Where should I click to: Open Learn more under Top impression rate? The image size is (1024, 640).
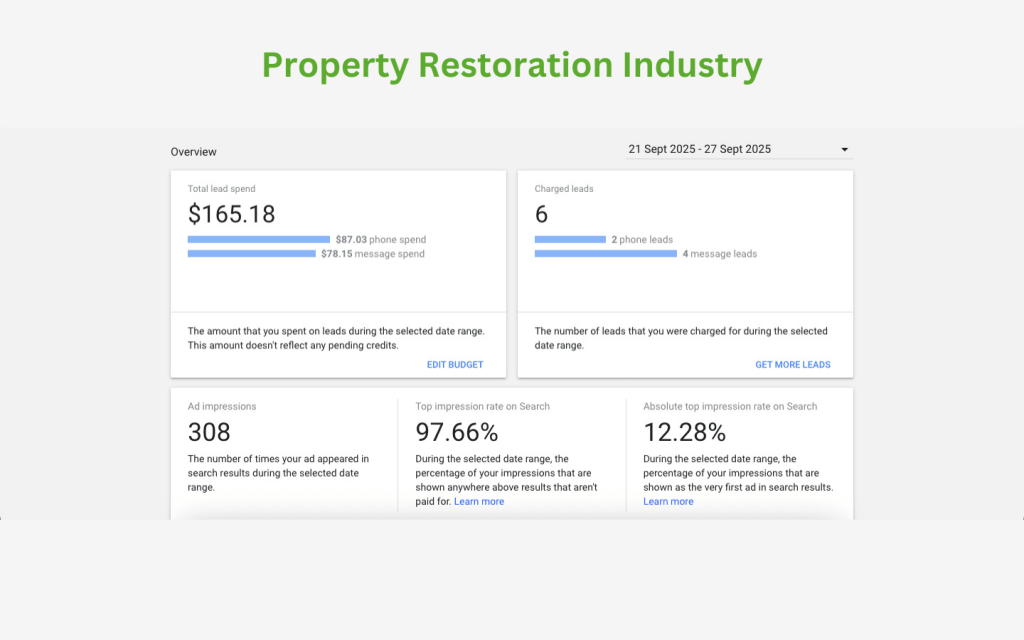tap(479, 502)
